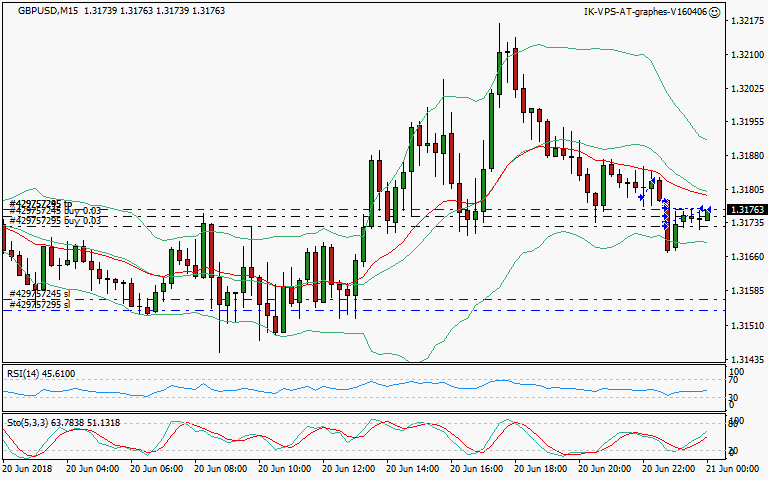Screen dimensions: 768x480
Task: Click the 20 Jun 12:00 time label
Action: point(348,469)
